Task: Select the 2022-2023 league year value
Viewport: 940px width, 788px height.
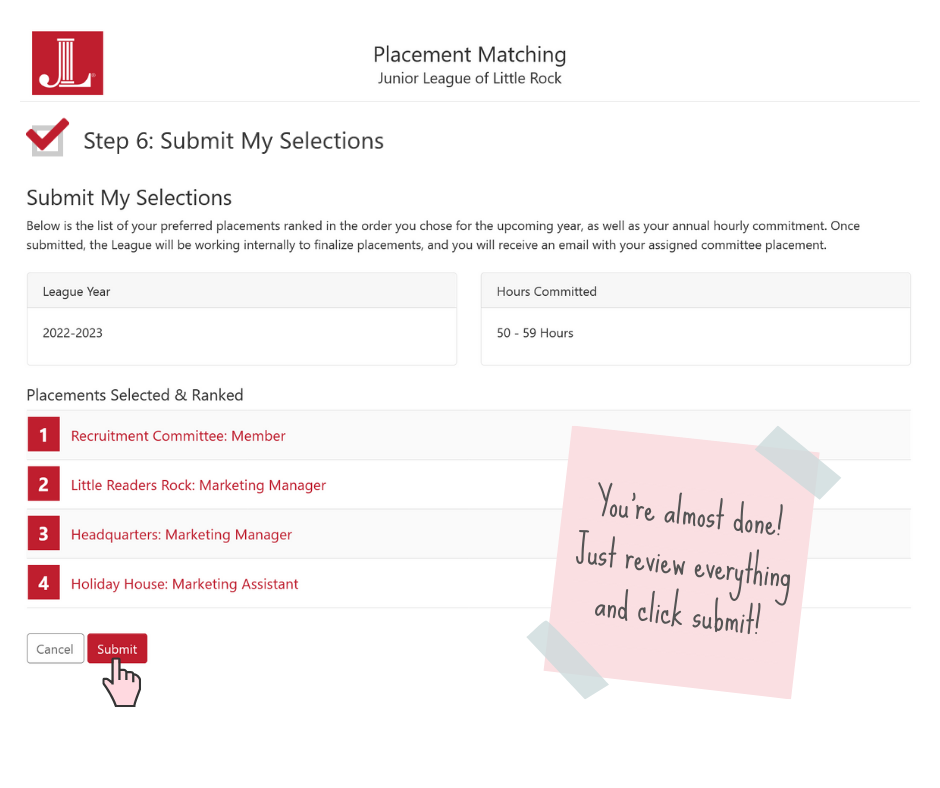Action: 73,333
